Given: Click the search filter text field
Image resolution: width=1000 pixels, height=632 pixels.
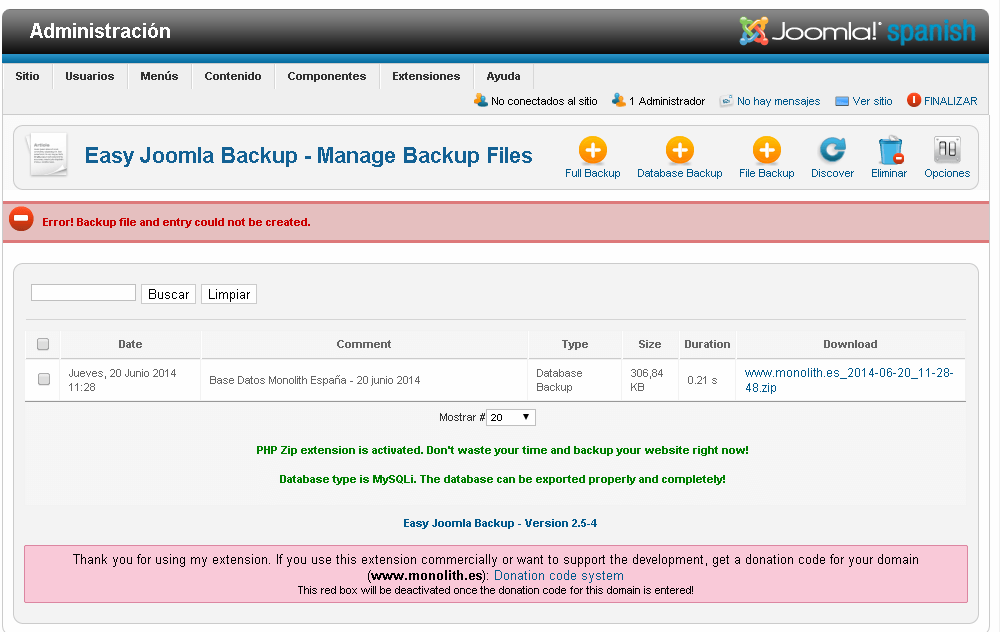Looking at the screenshot, I should 84,293.
